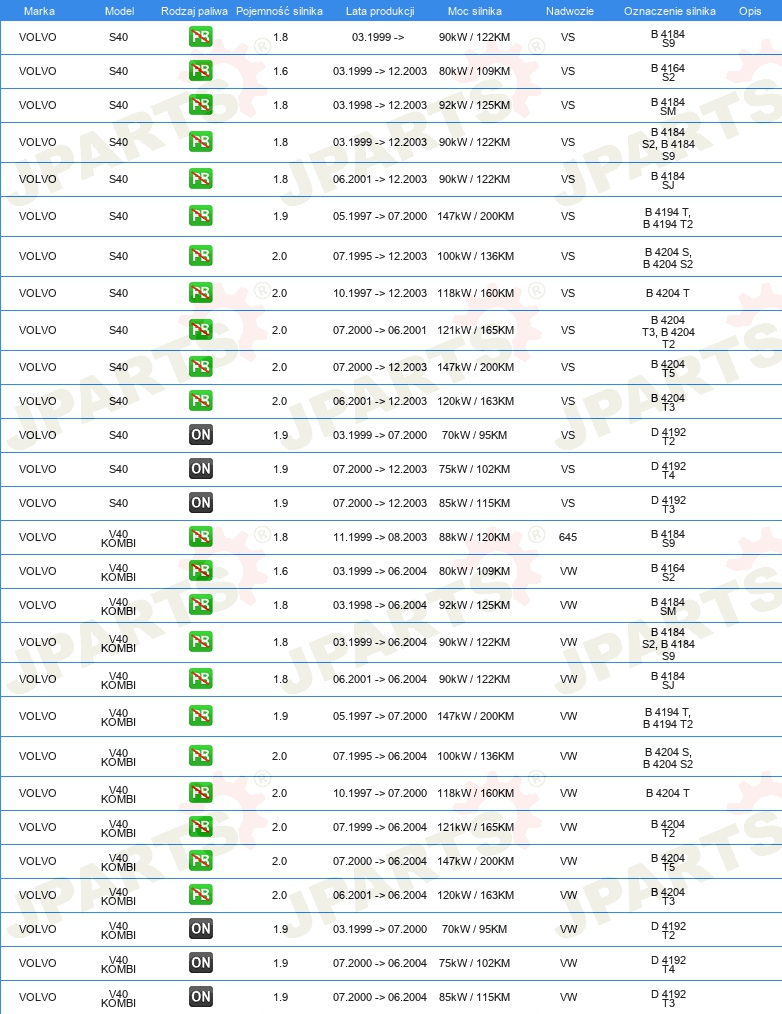The image size is (782, 1014).
Task: Click diesel ON icon in S40 70kW / 95KM row
Action: click(x=201, y=435)
